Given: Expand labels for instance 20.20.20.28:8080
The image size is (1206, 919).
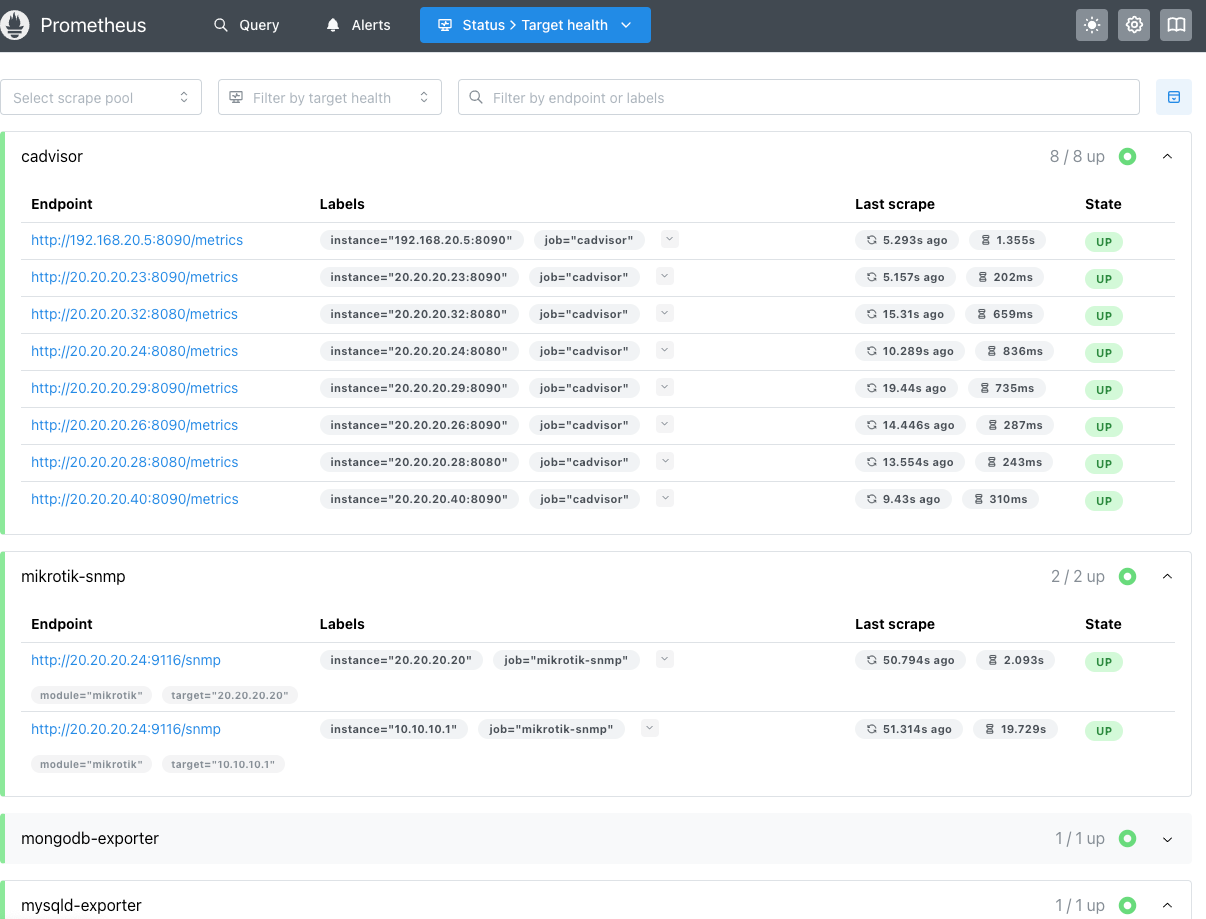Looking at the screenshot, I should coord(665,461).
